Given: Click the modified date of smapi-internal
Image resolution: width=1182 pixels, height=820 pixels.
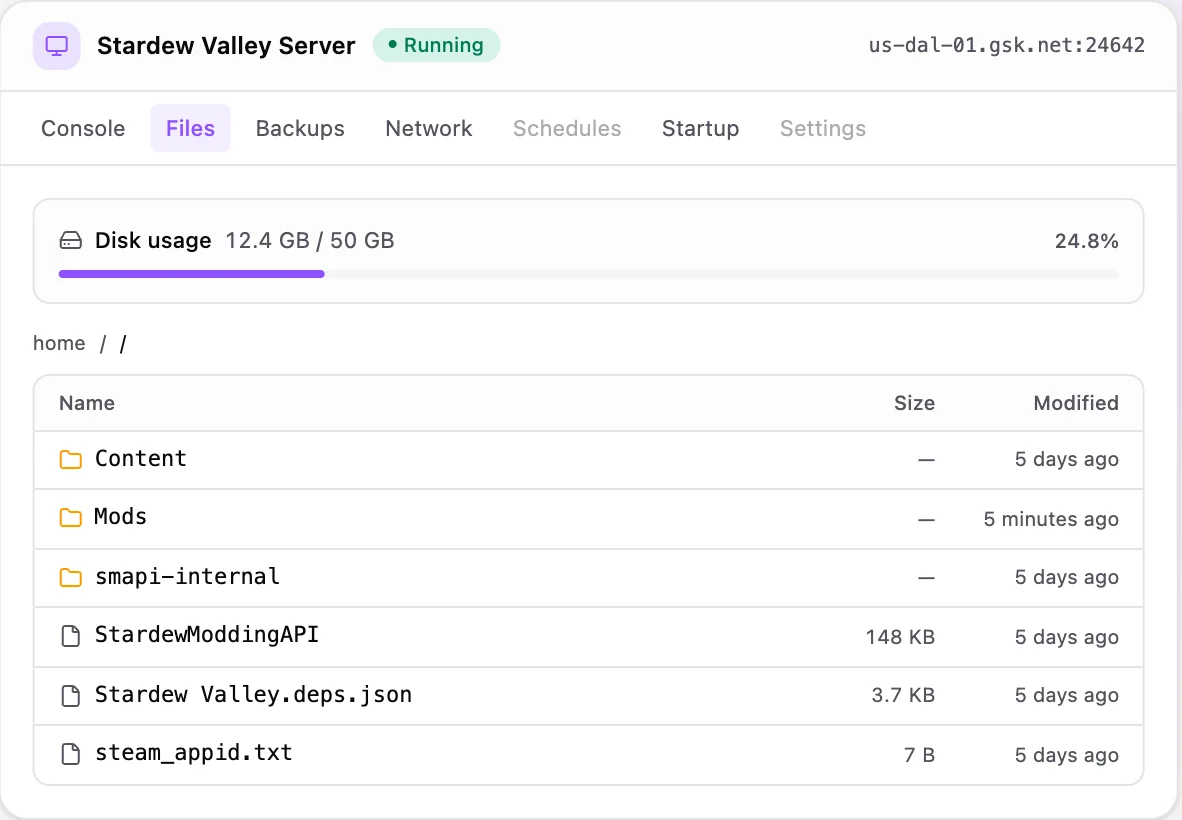Looking at the screenshot, I should (x=1067, y=578).
